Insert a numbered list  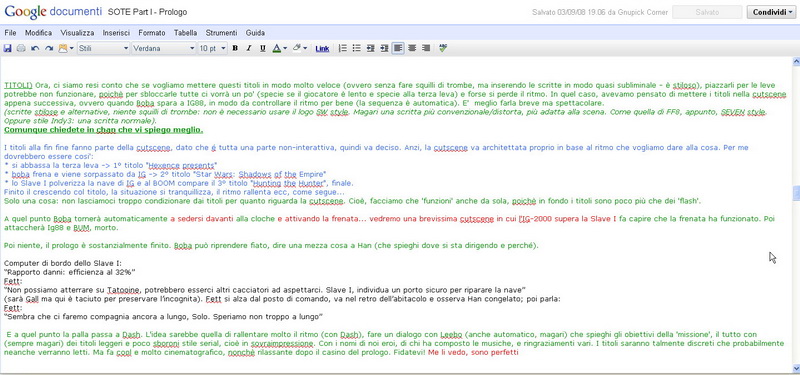pyautogui.click(x=343, y=48)
